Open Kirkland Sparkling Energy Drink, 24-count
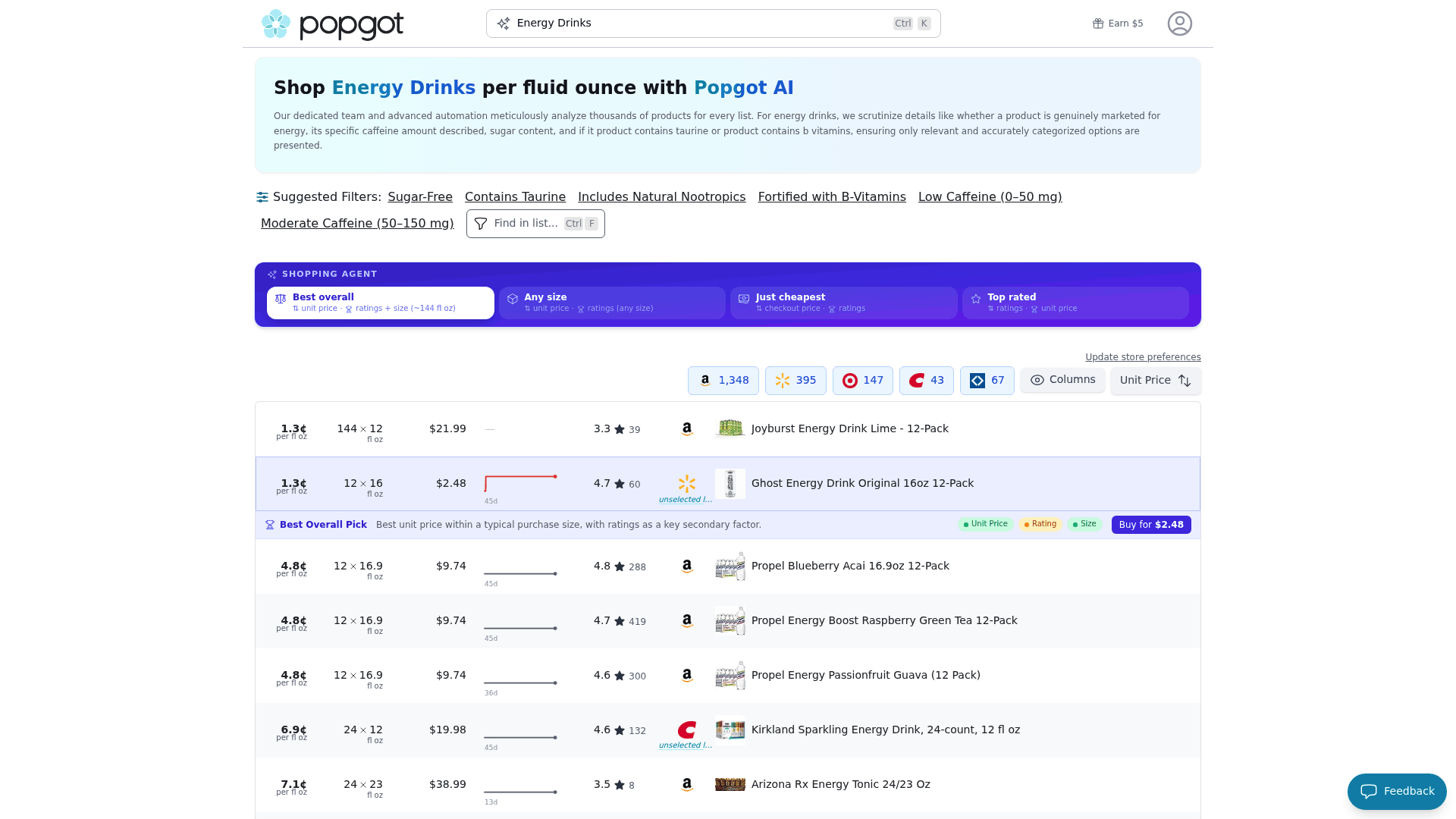Image resolution: width=1456 pixels, height=819 pixels. (x=886, y=730)
